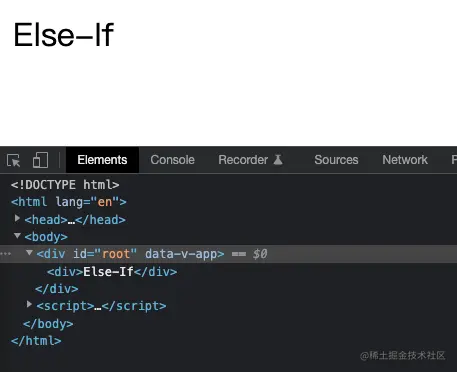
Task: Select the html lang="en" node
Action: coord(69,202)
